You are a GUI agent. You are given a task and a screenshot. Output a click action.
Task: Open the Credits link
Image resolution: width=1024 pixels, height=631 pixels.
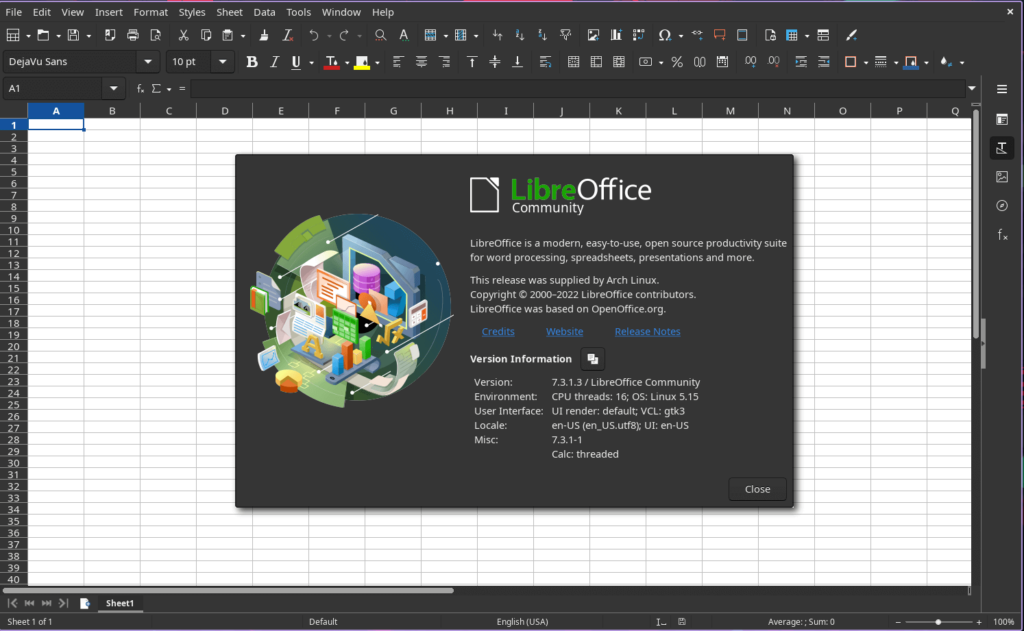coord(498,331)
